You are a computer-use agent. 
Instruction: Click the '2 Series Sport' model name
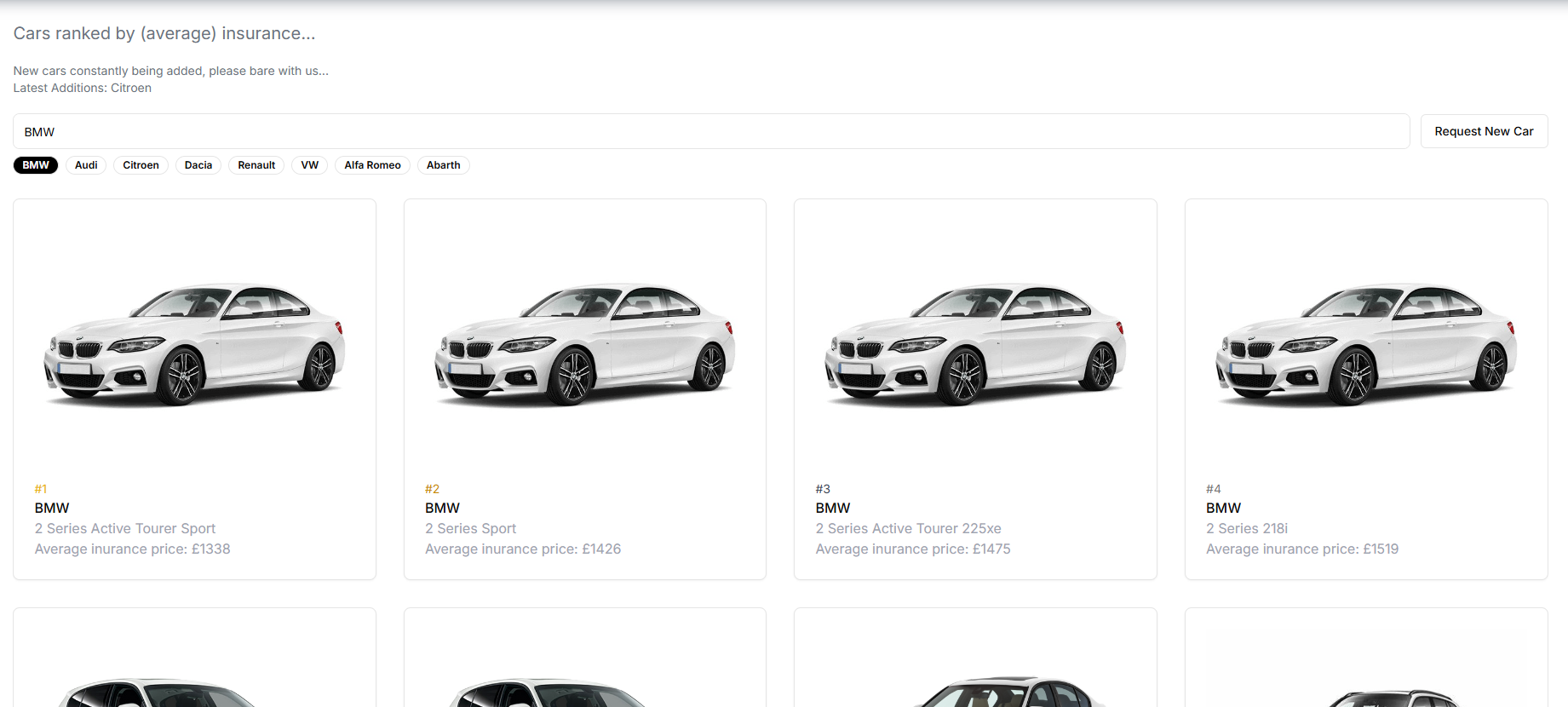470,528
